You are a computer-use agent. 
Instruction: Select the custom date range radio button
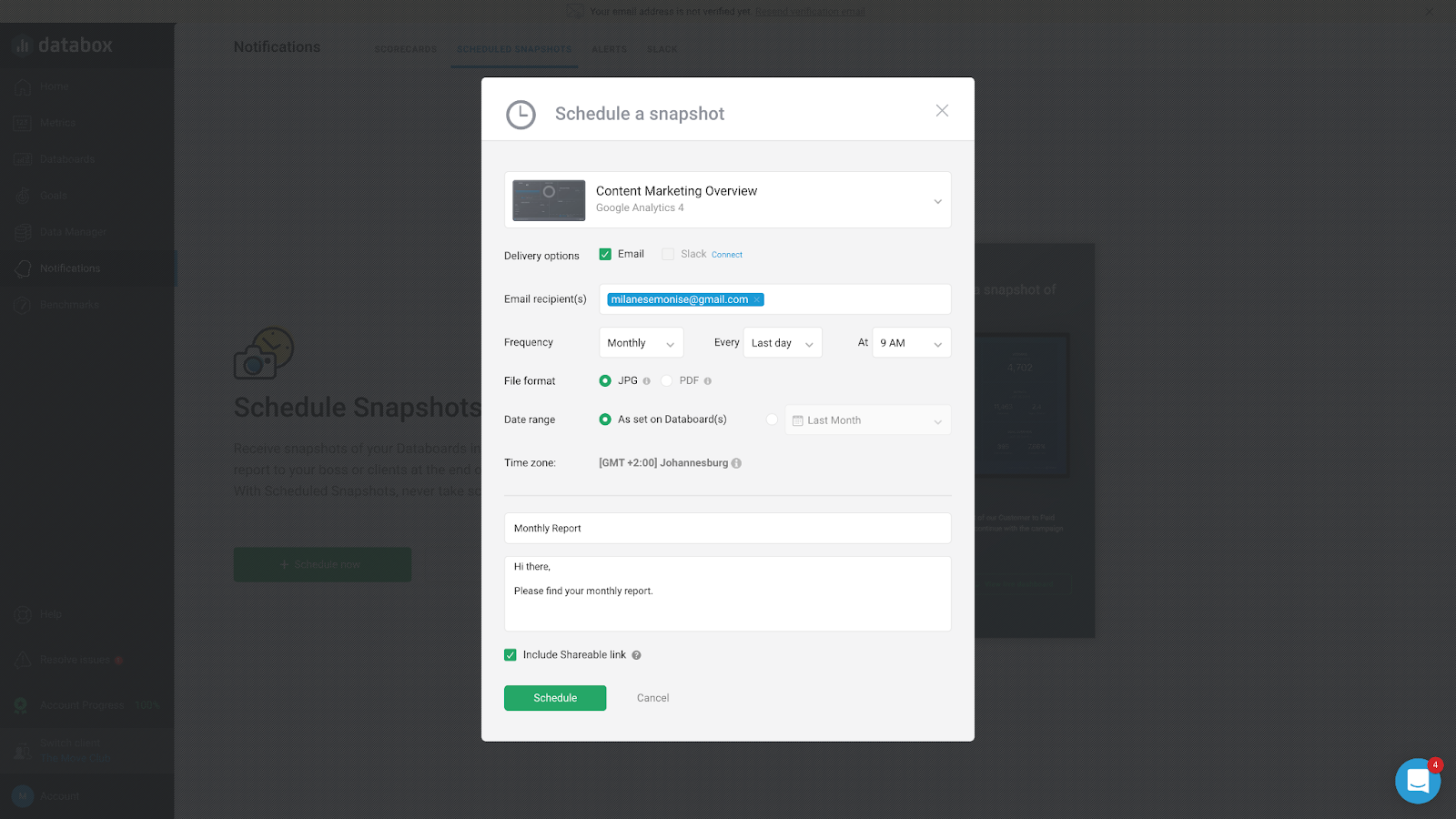(772, 420)
